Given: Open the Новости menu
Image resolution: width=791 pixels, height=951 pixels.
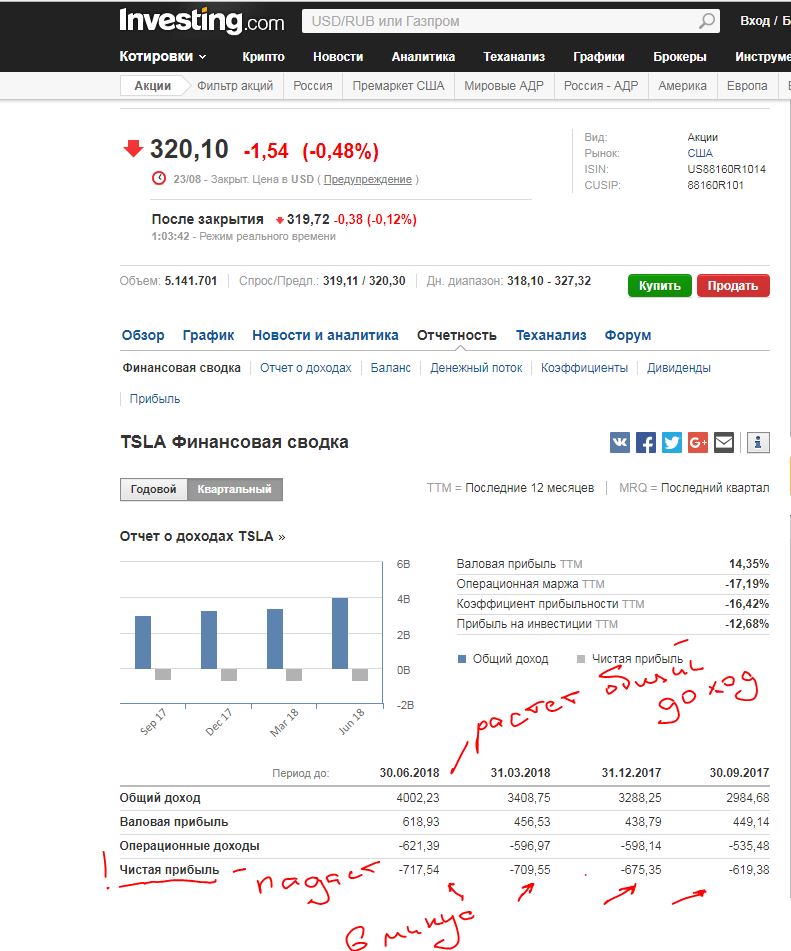Looking at the screenshot, I should pyautogui.click(x=338, y=56).
